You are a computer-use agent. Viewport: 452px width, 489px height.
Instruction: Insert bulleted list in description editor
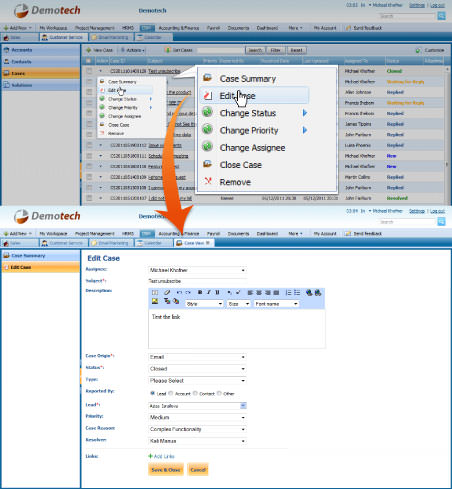[x=297, y=293]
